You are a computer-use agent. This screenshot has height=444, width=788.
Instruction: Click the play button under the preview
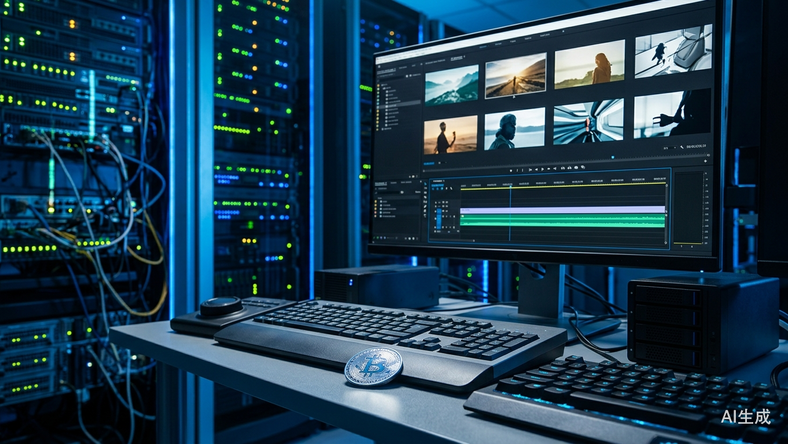click(542, 169)
